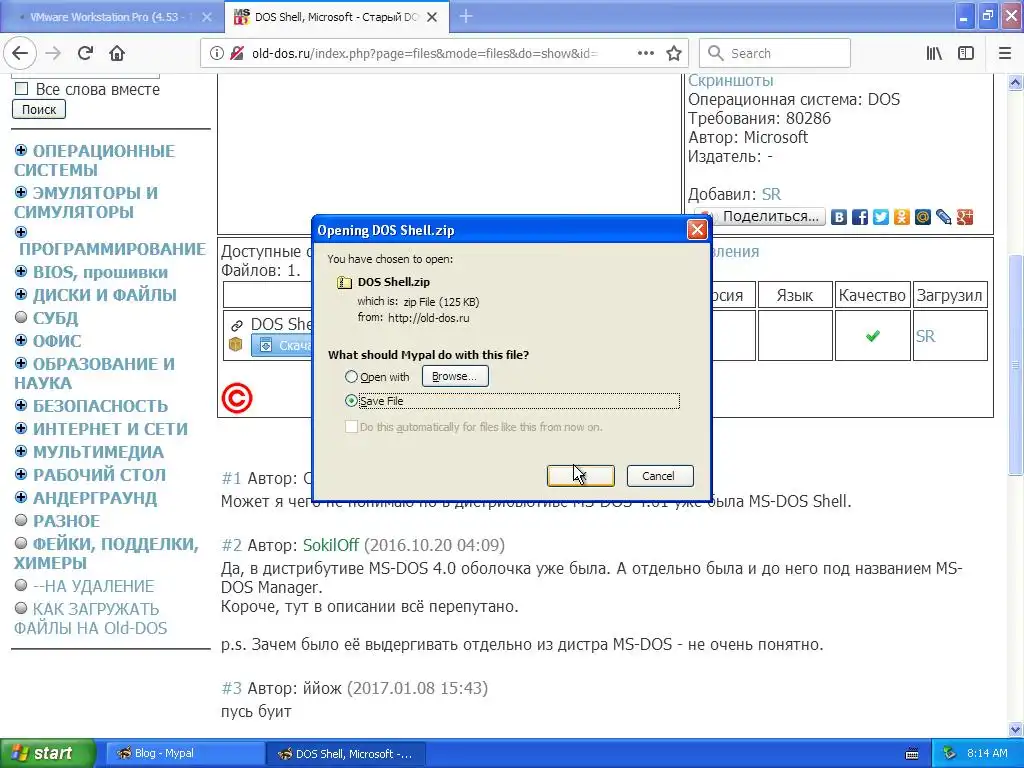Share via the Google Plus icon

[965, 217]
